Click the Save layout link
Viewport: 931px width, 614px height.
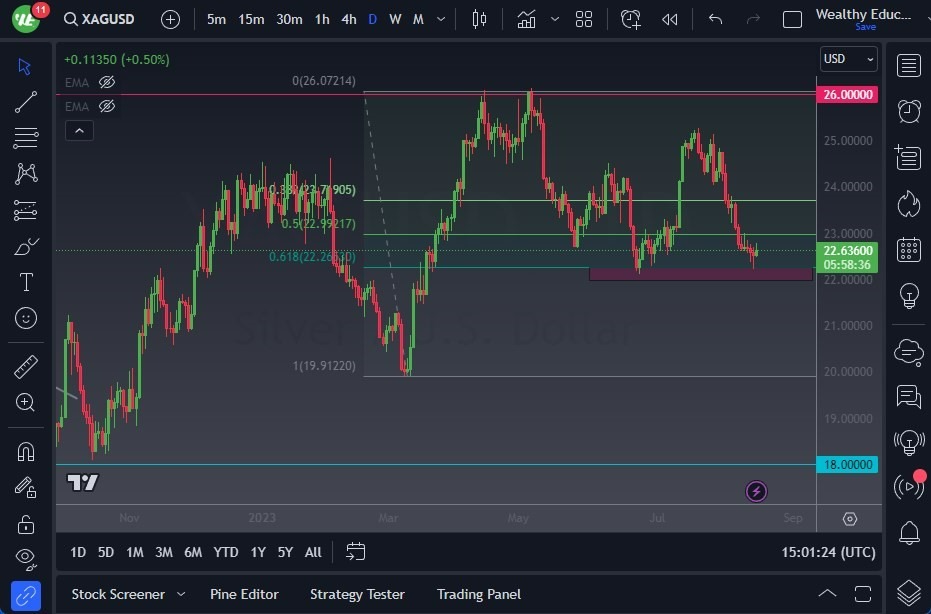pos(864,27)
